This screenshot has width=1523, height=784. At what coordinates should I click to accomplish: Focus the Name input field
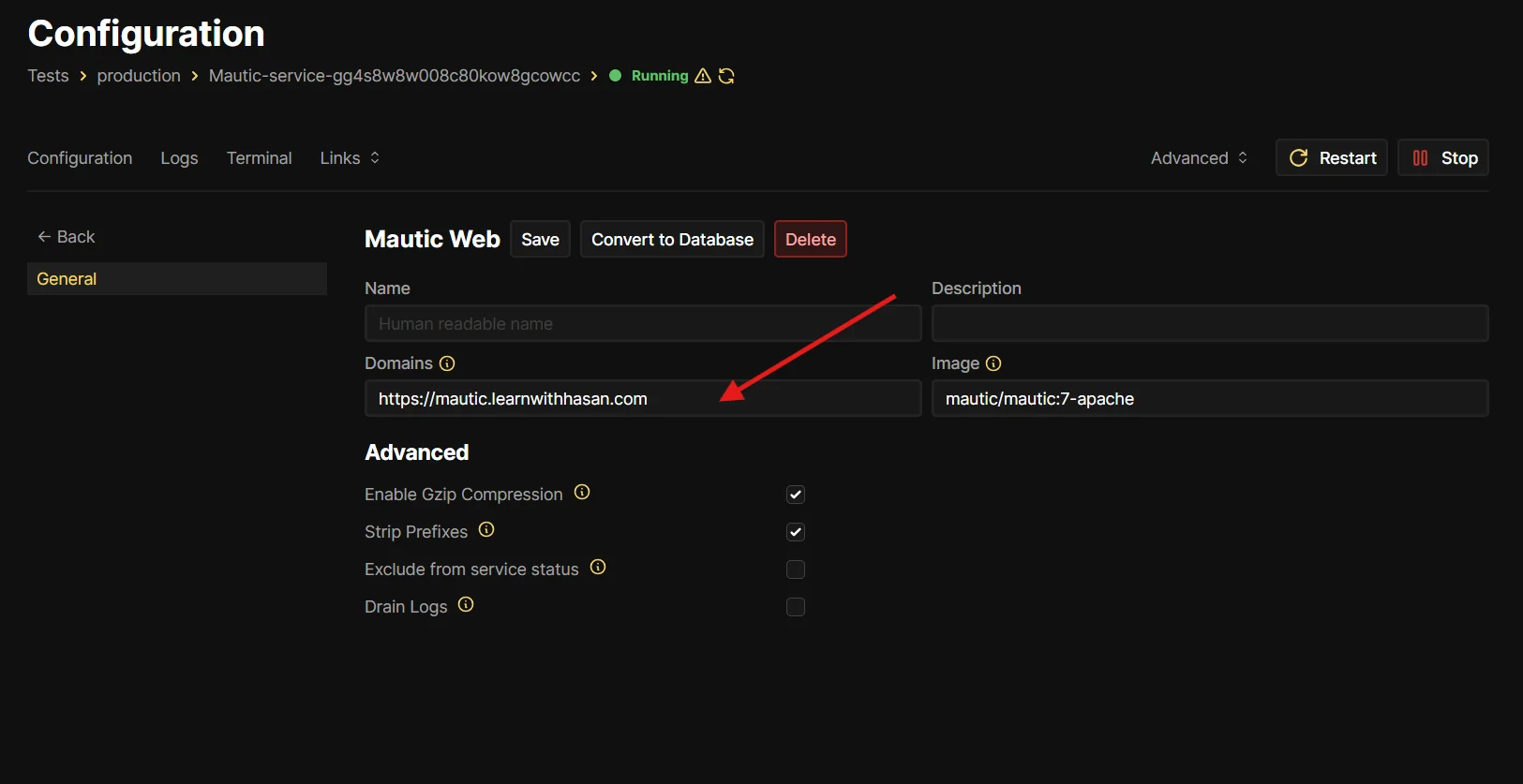coord(643,324)
